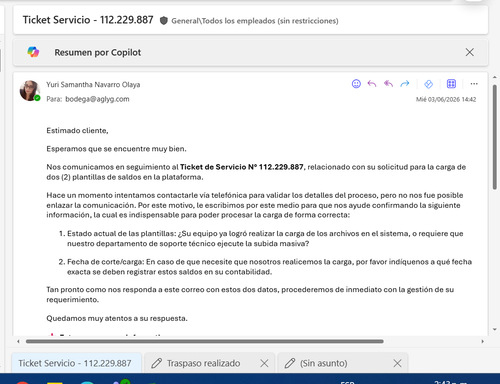Open the apps grid icon in the email header
Screen dimensions: 500x384
pos(451,84)
